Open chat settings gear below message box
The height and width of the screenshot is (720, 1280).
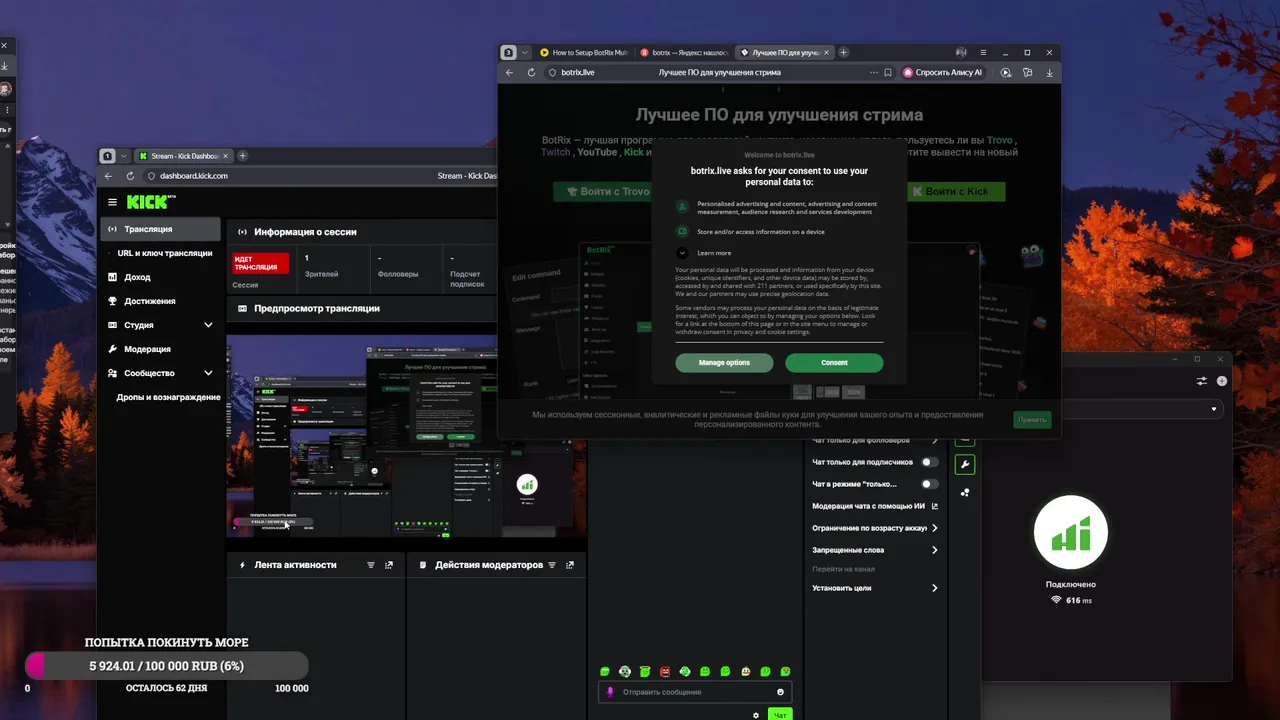(756, 715)
